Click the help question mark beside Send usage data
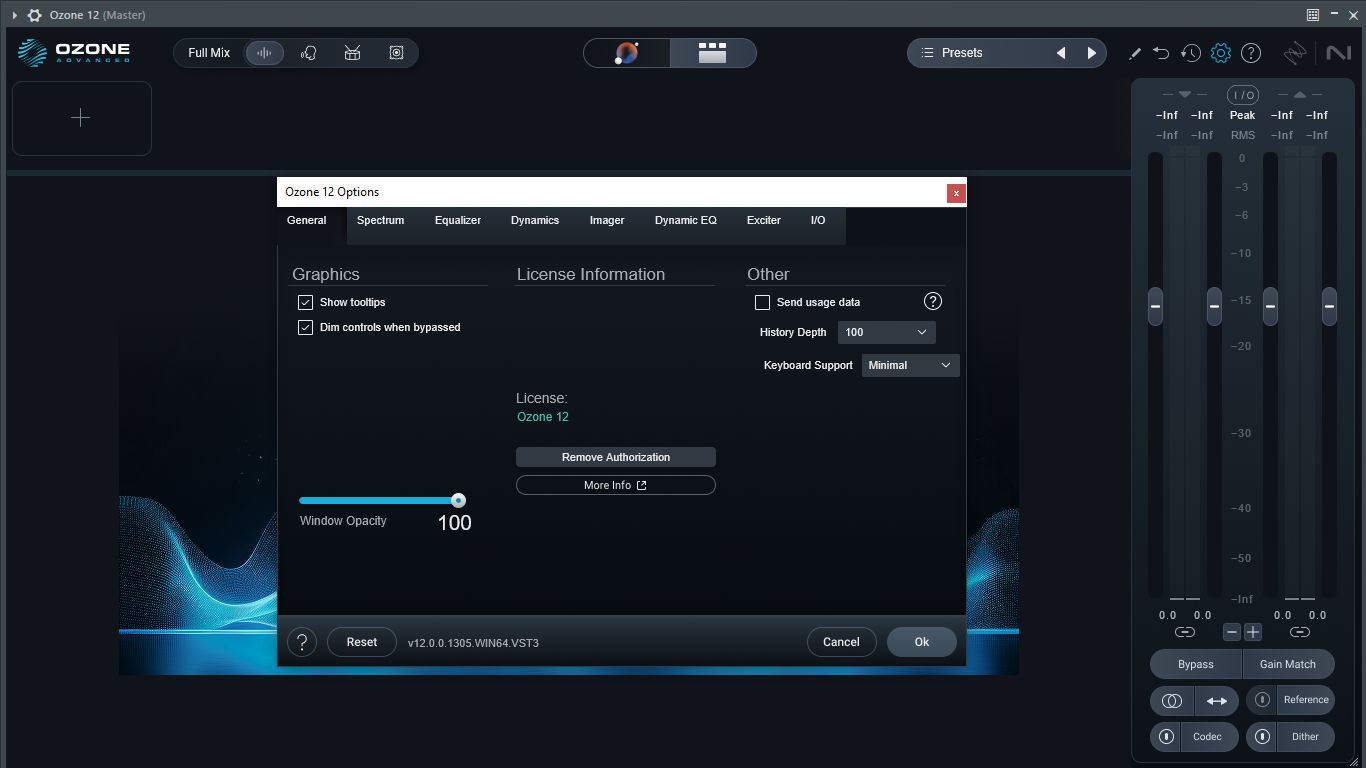 pos(932,301)
